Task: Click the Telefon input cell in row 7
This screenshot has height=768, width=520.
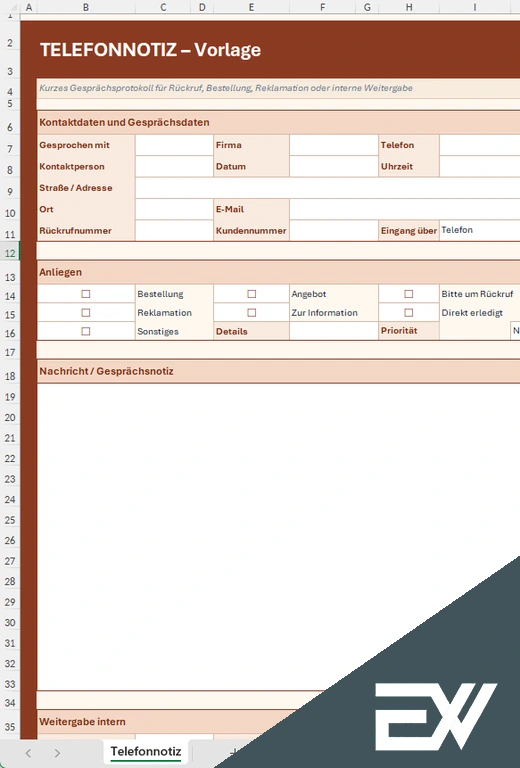Action: coord(479,145)
